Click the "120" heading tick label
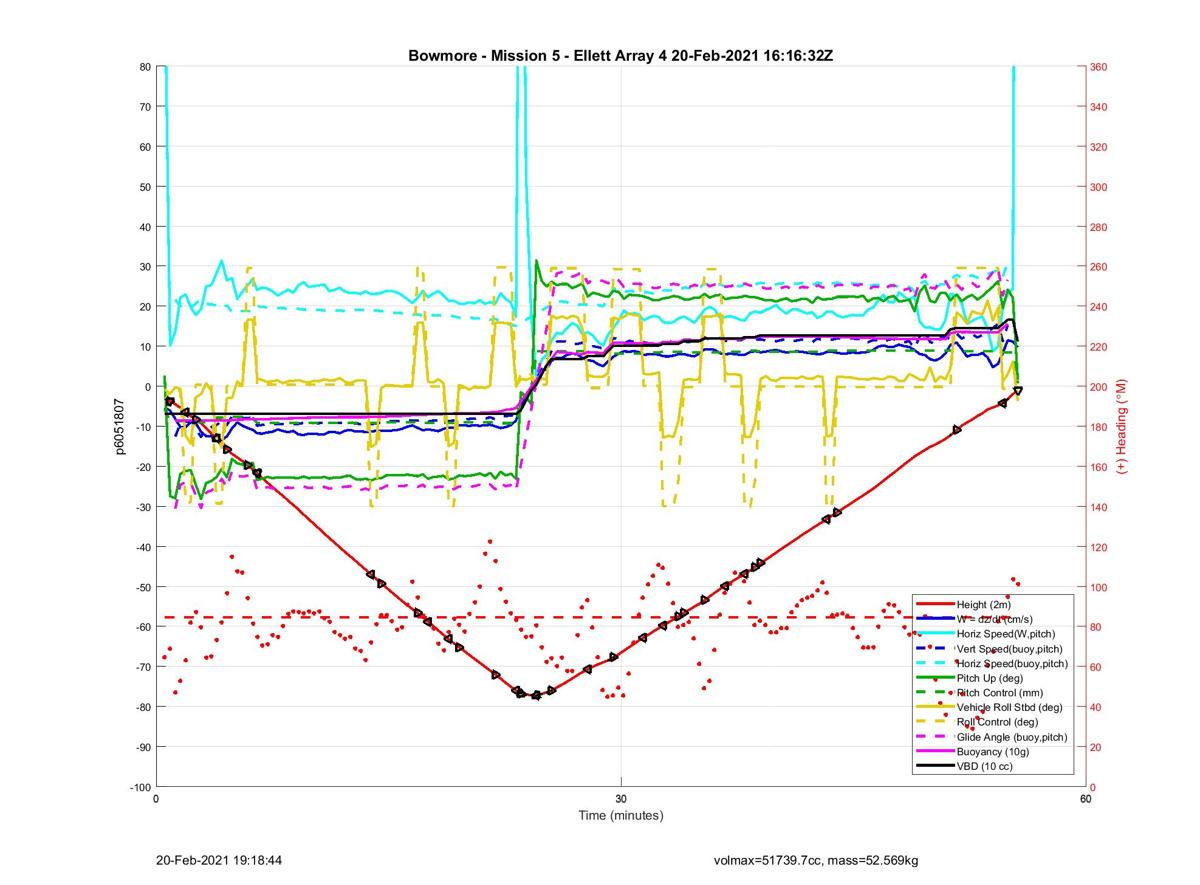 (x=1100, y=547)
